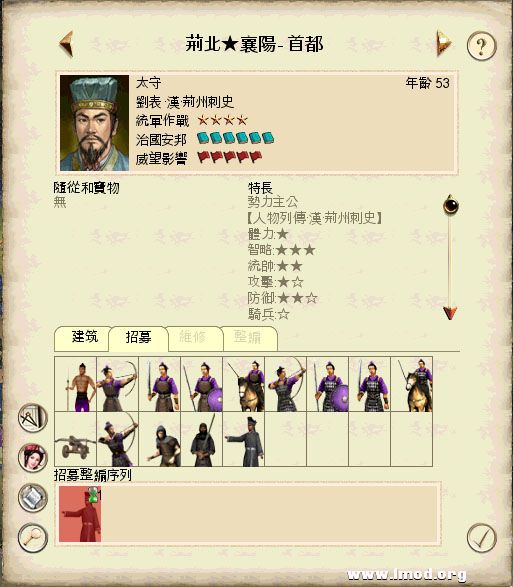
Task: Click the lady portrait round icon
Action: click(33, 457)
